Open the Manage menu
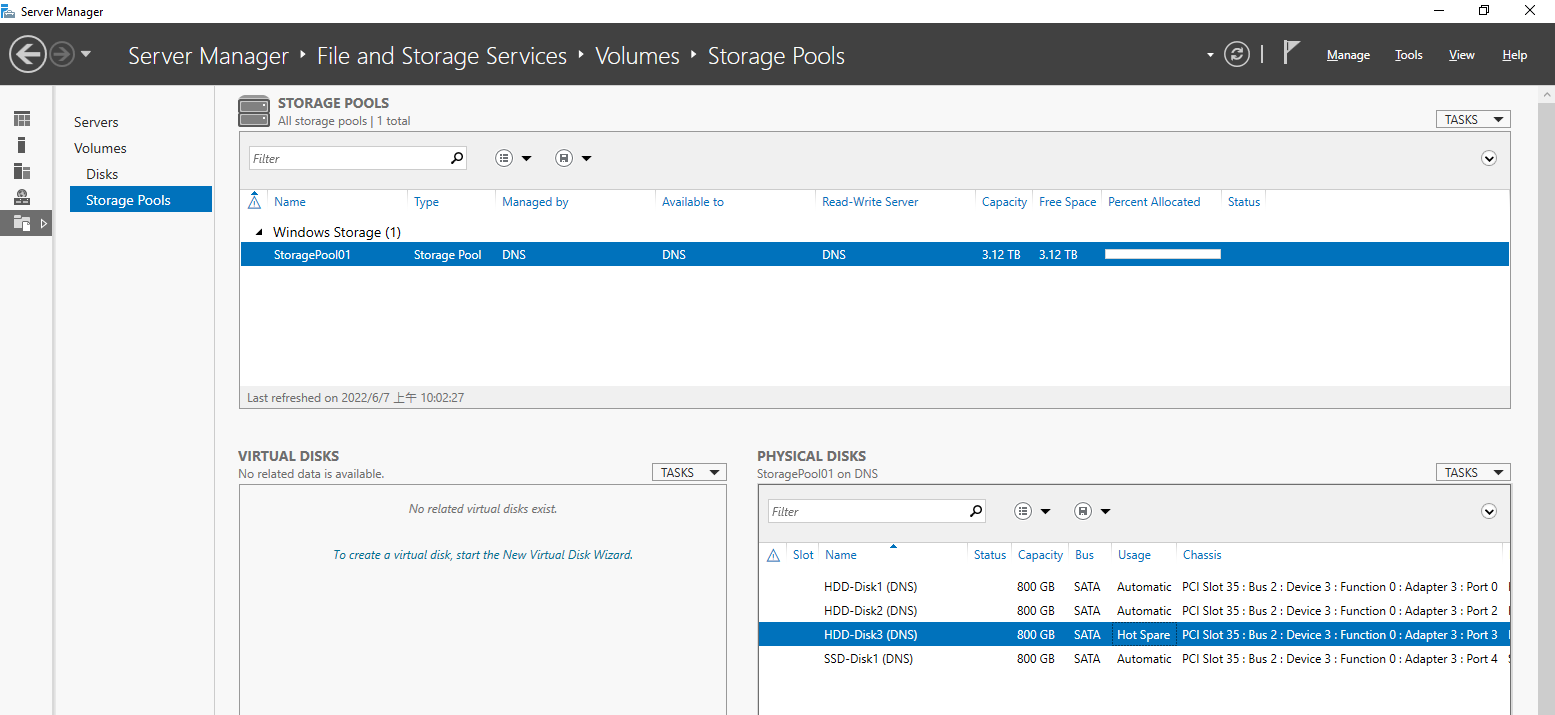This screenshot has width=1555, height=715. pyautogui.click(x=1348, y=55)
